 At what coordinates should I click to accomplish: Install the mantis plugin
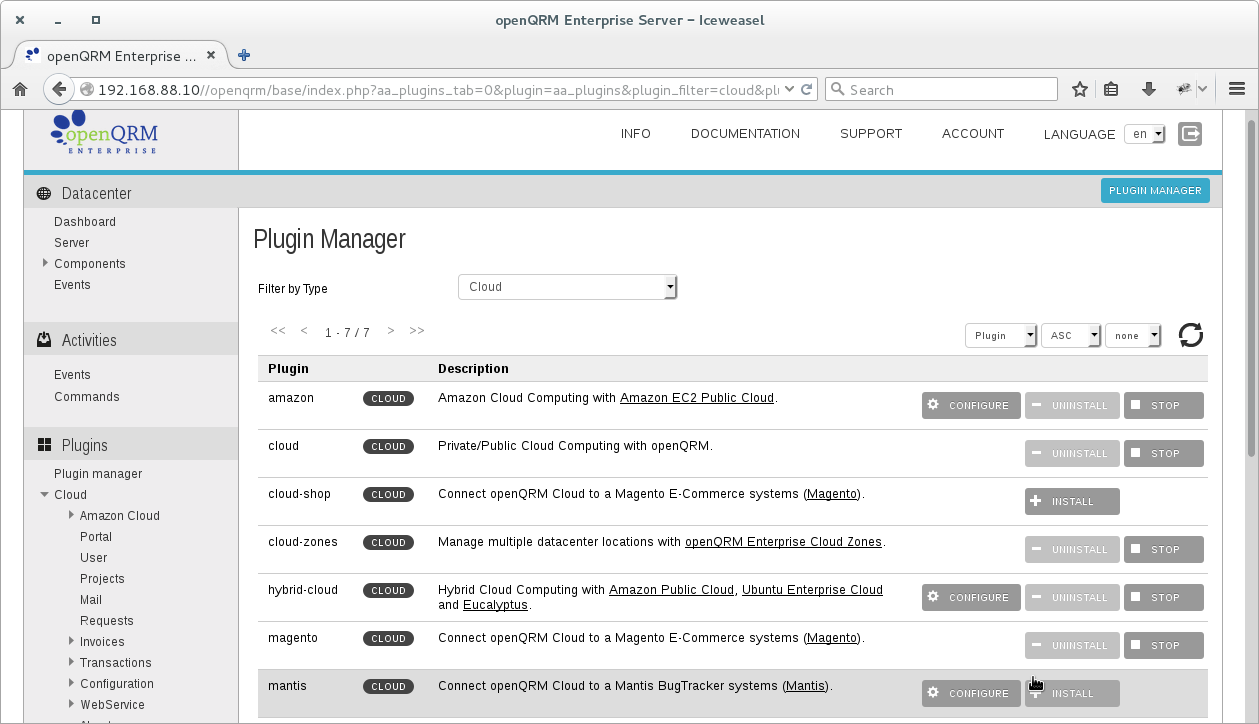coord(1072,693)
